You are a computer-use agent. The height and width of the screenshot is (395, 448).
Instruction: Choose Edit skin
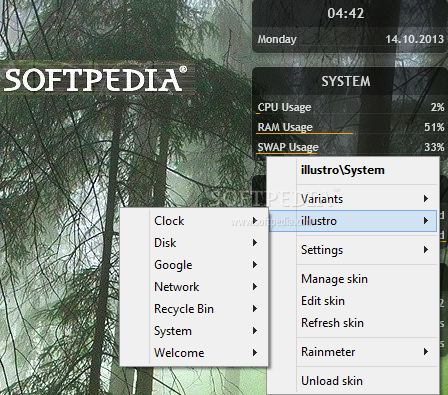(353, 301)
